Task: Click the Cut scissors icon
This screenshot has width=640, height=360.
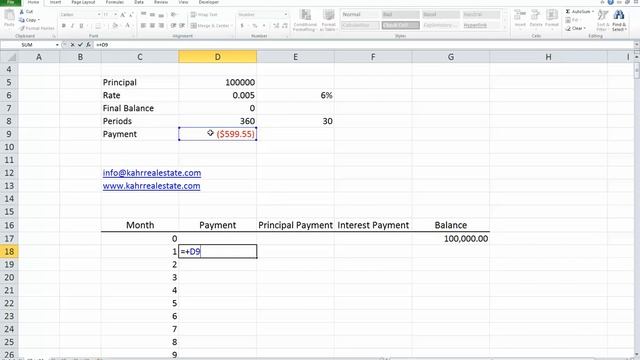Action: [x=21, y=12]
